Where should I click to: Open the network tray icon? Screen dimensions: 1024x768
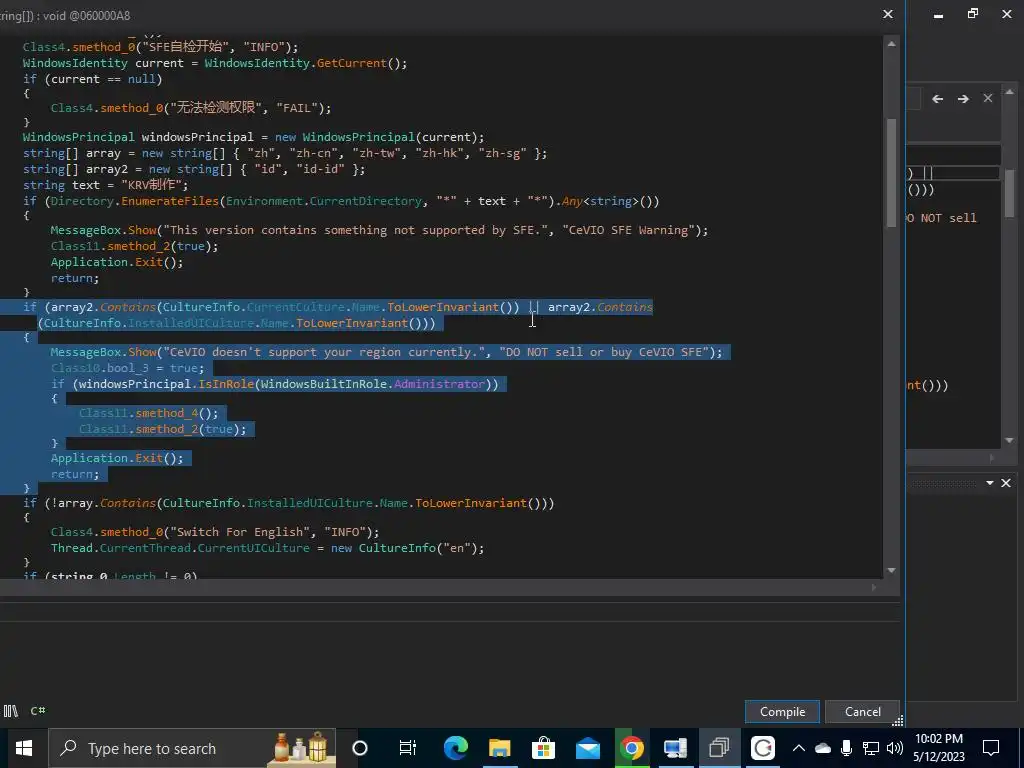point(871,748)
